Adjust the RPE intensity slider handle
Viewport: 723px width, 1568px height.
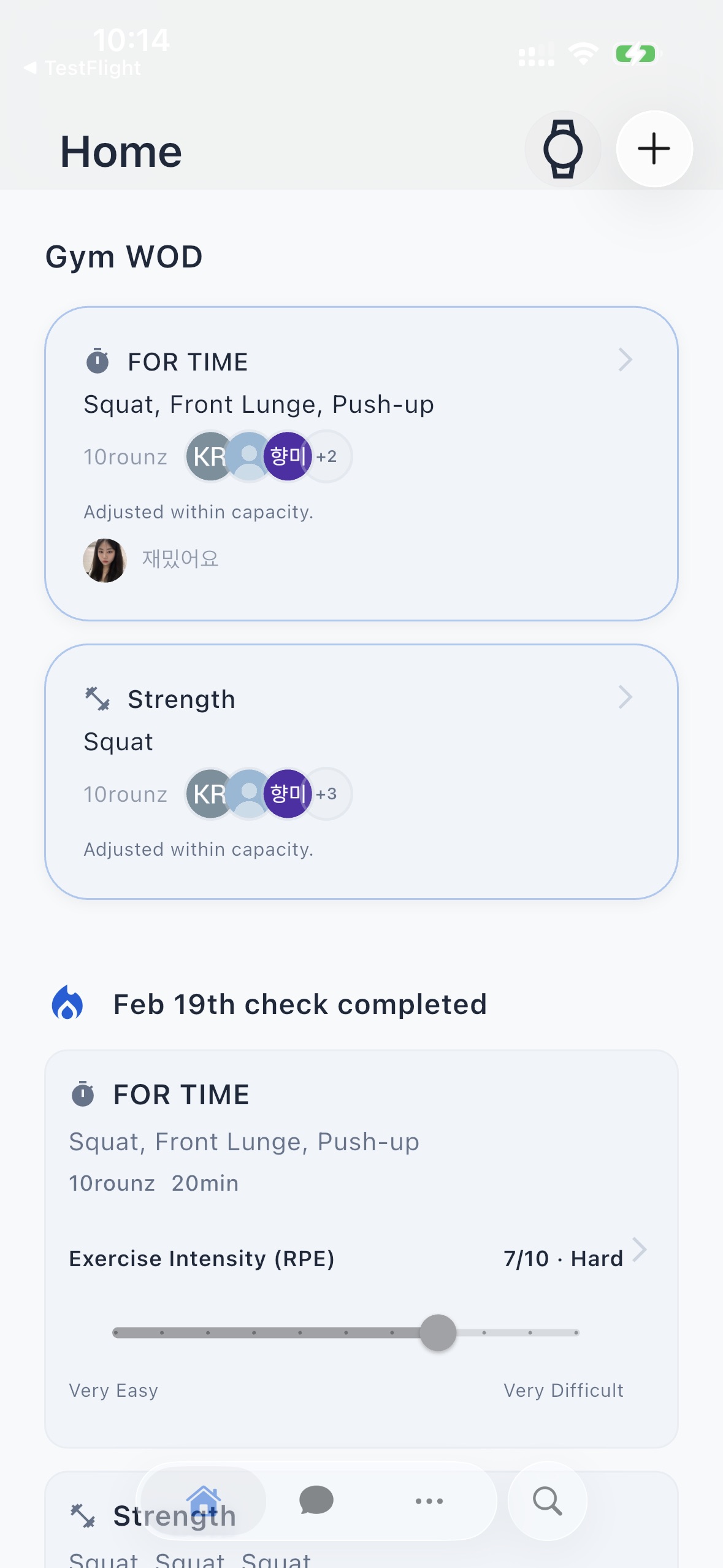coord(438,1332)
